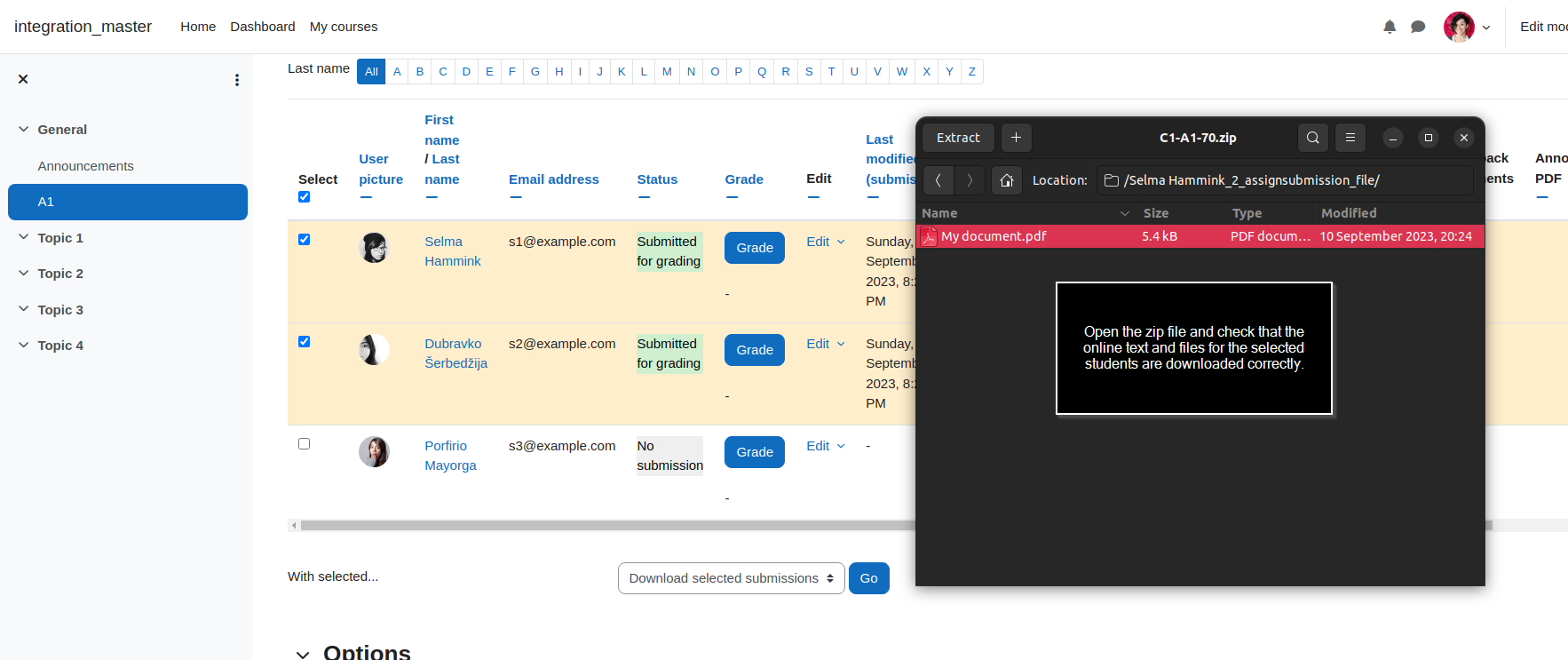Sort by Status column header
Viewport: 1568px width, 660px height.
657,179
